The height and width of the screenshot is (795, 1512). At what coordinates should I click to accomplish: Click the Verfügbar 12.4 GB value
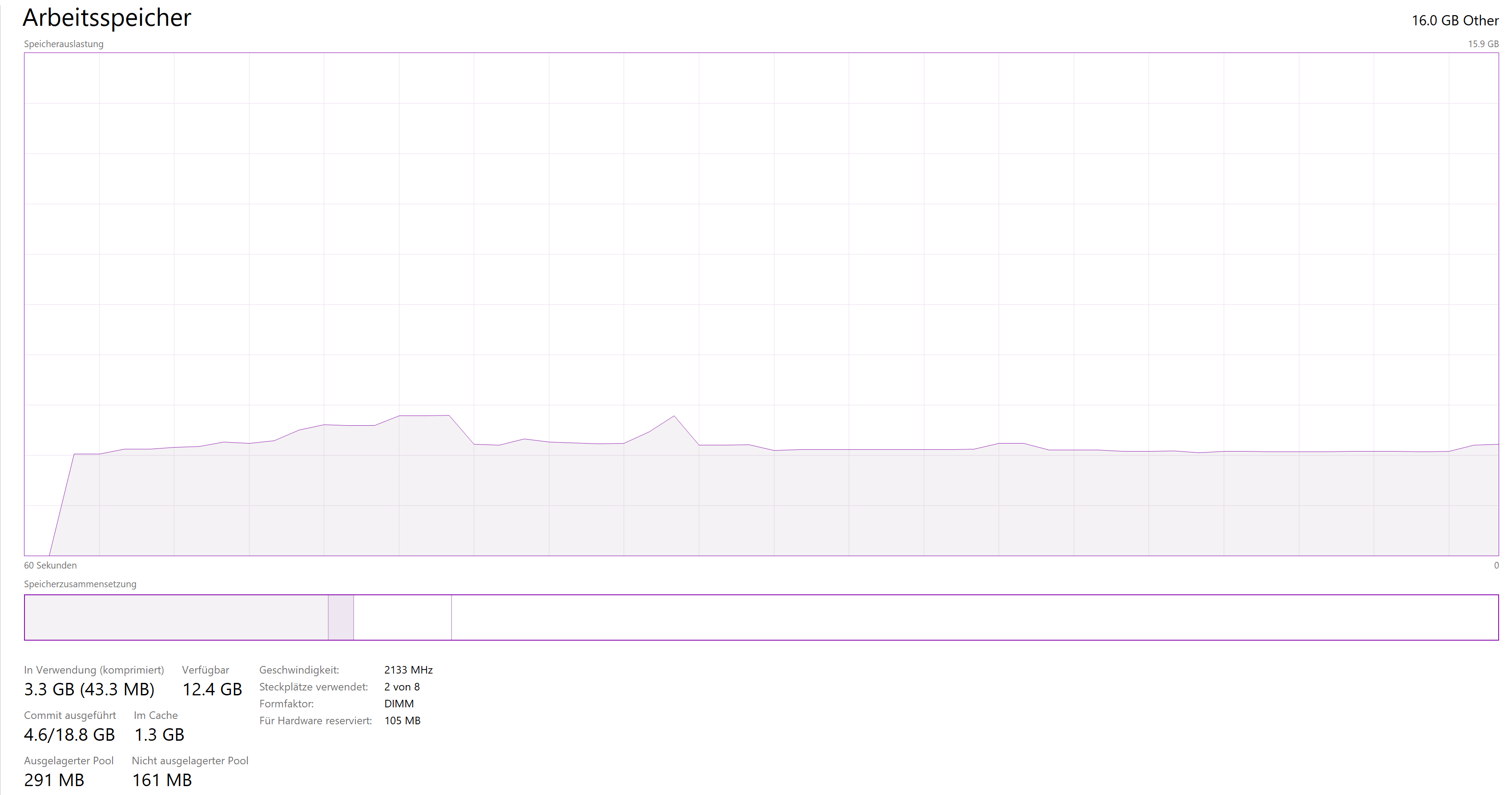click(212, 689)
